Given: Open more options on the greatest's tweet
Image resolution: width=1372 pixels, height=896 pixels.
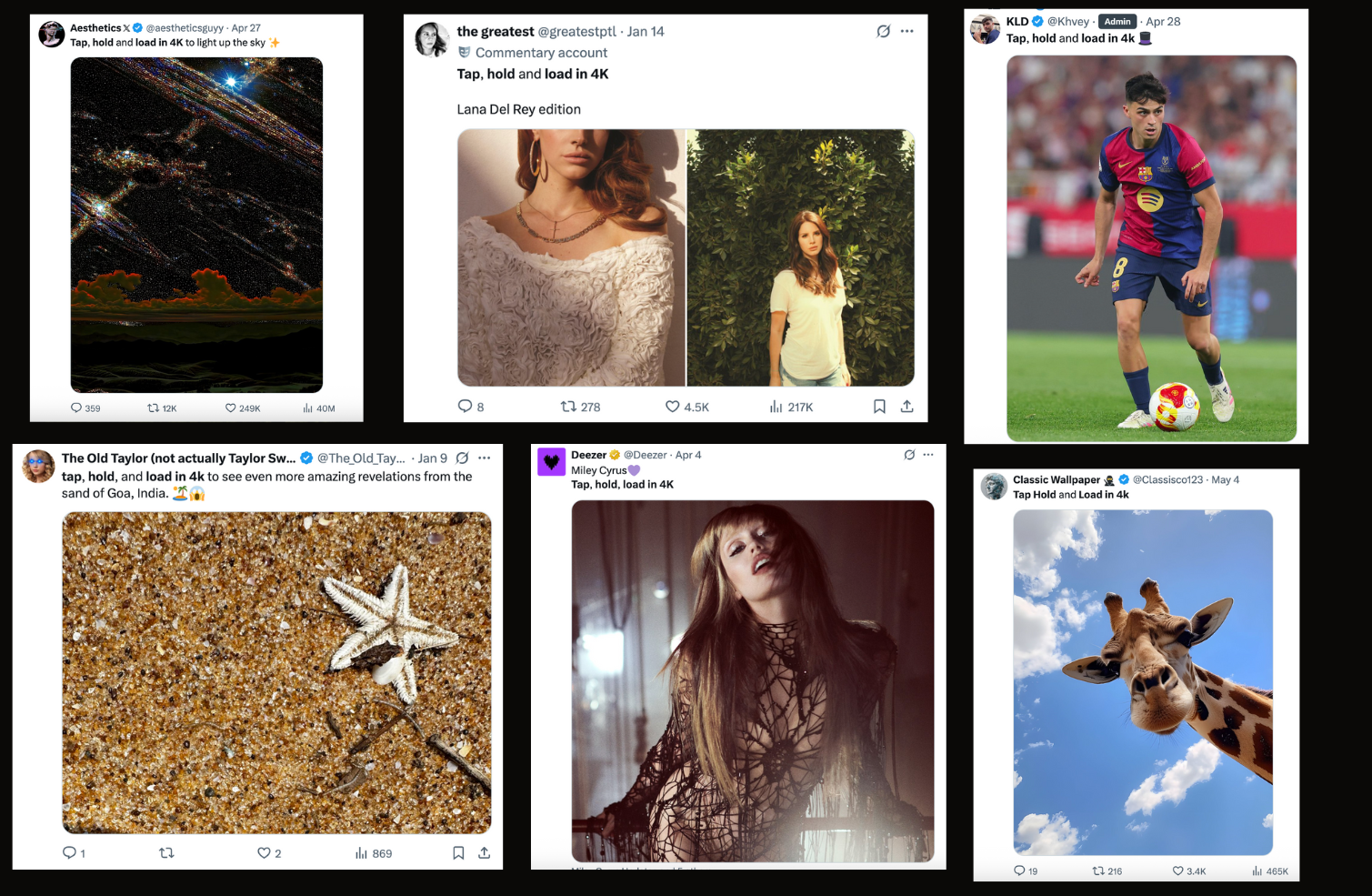Looking at the screenshot, I should pos(906,31).
